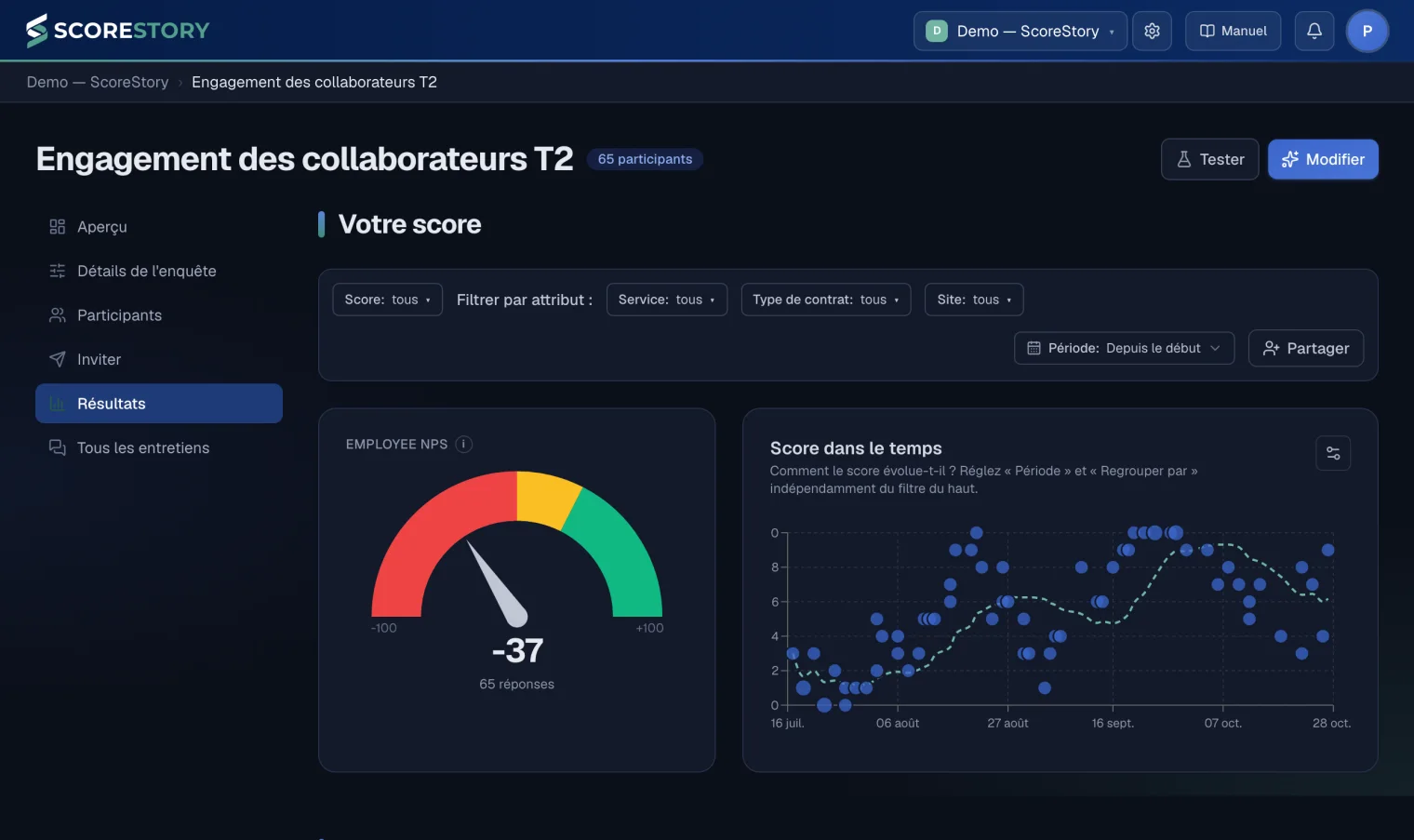Open notifications bell icon
The image size is (1414, 840).
[1314, 31]
